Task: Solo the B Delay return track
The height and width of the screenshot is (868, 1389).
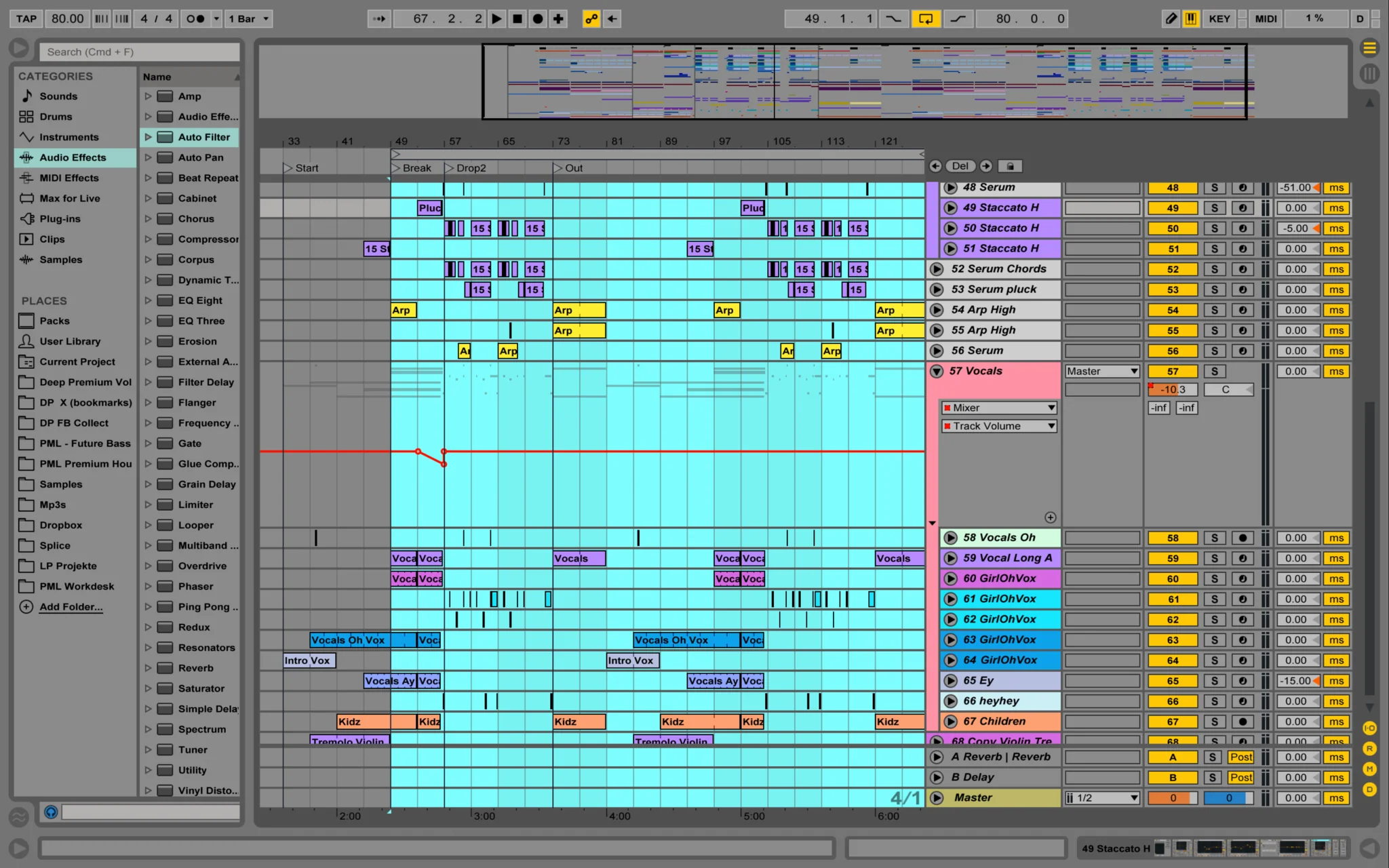Action: tap(1213, 778)
